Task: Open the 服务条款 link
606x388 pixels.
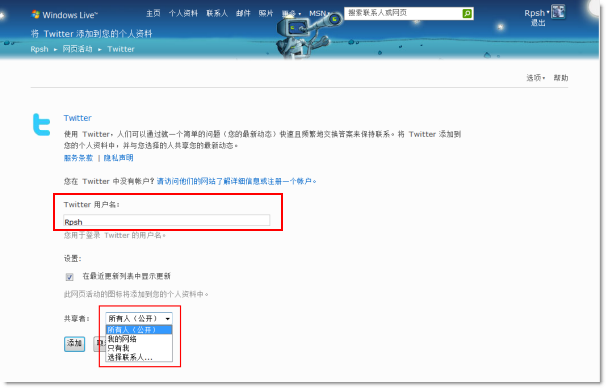Action: (x=78, y=158)
